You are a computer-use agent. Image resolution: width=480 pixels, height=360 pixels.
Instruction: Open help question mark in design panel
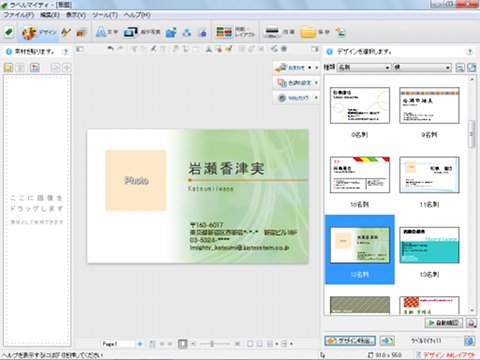pyautogui.click(x=470, y=52)
